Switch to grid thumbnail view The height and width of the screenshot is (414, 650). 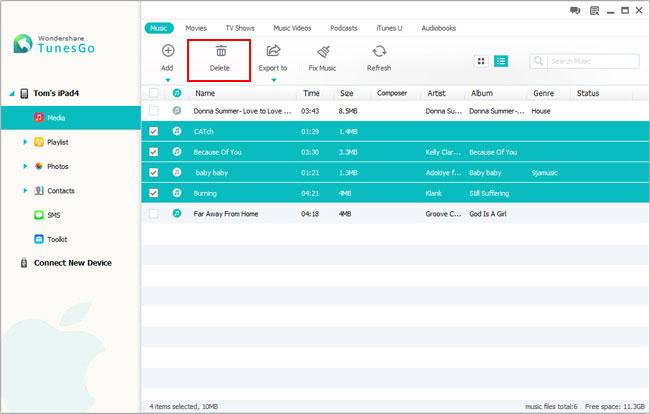click(x=481, y=61)
